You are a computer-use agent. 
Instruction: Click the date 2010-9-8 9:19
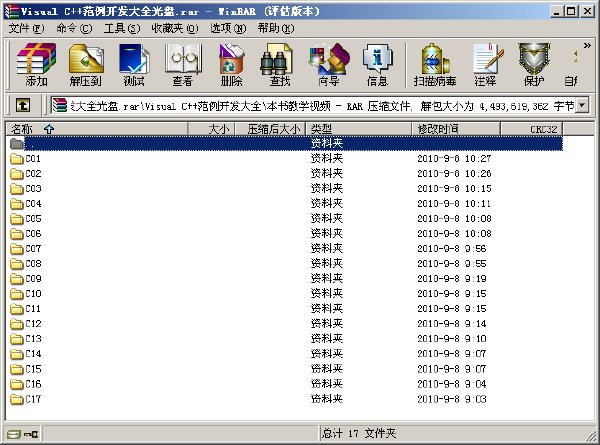[452, 279]
